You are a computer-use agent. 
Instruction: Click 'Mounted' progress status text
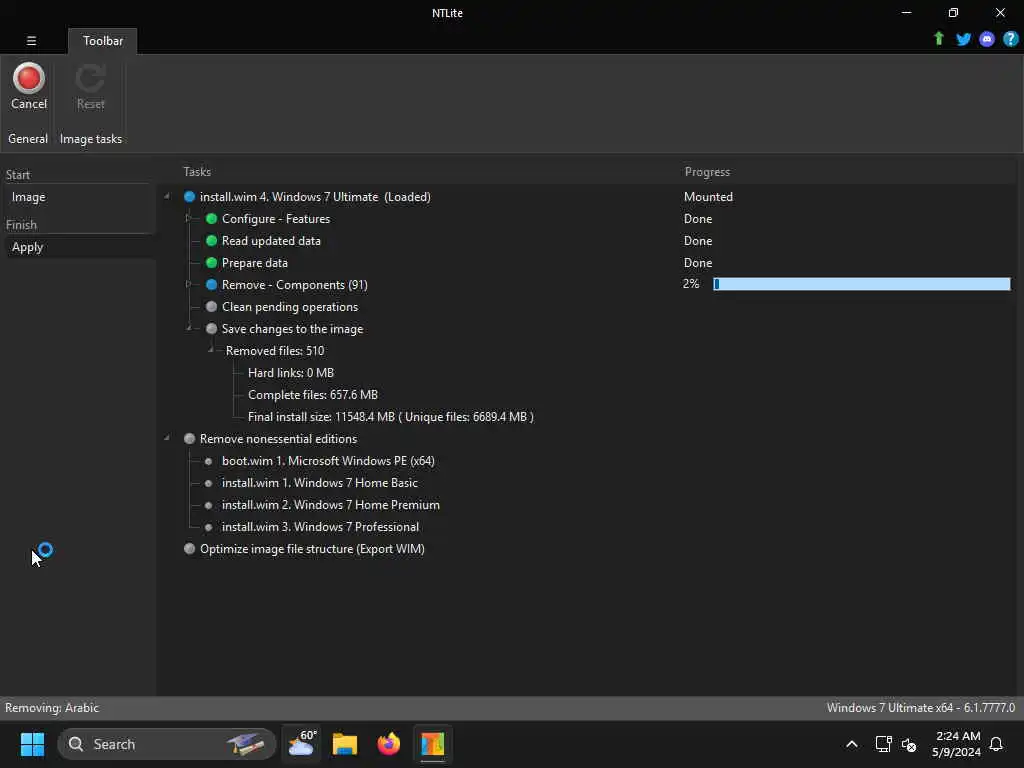(708, 197)
